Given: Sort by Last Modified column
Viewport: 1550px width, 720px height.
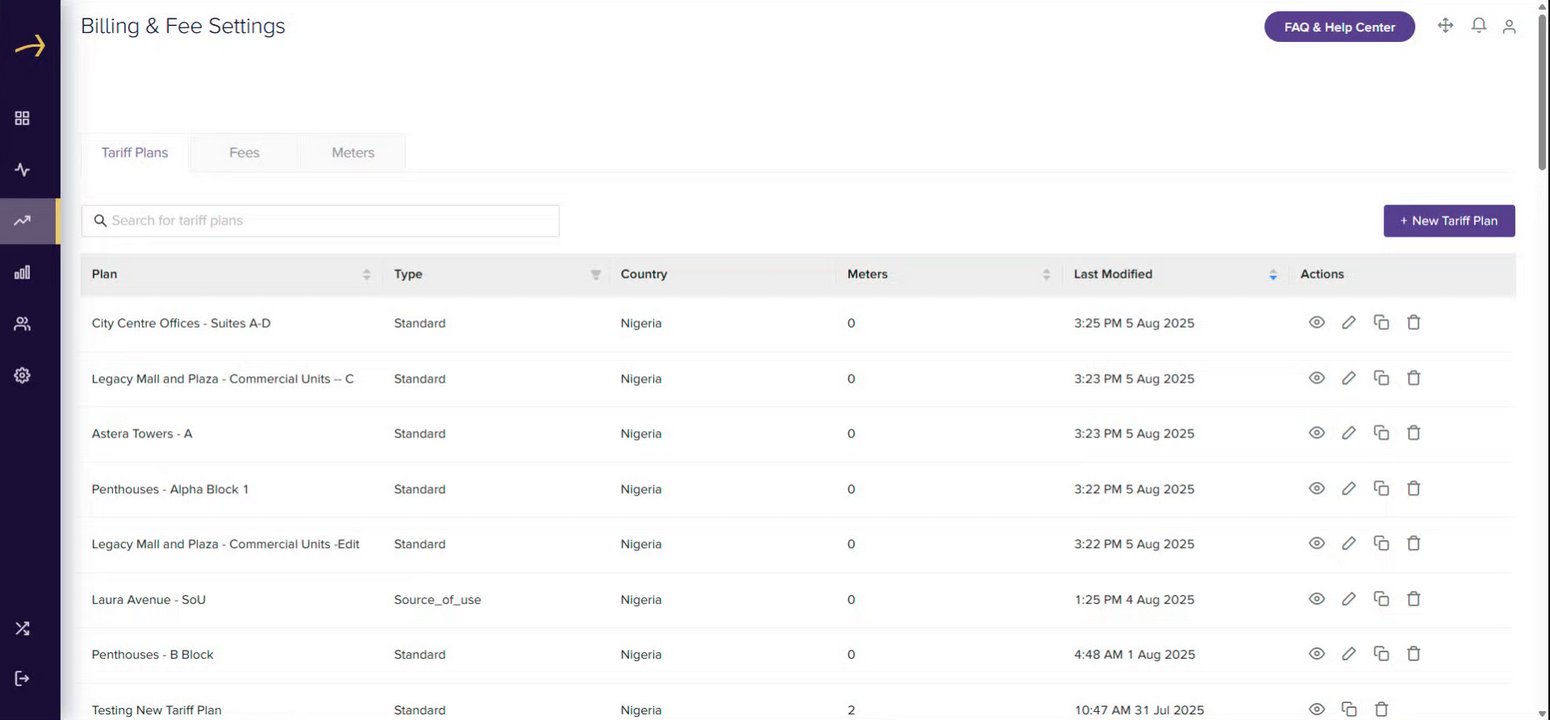Looking at the screenshot, I should (x=1272, y=274).
